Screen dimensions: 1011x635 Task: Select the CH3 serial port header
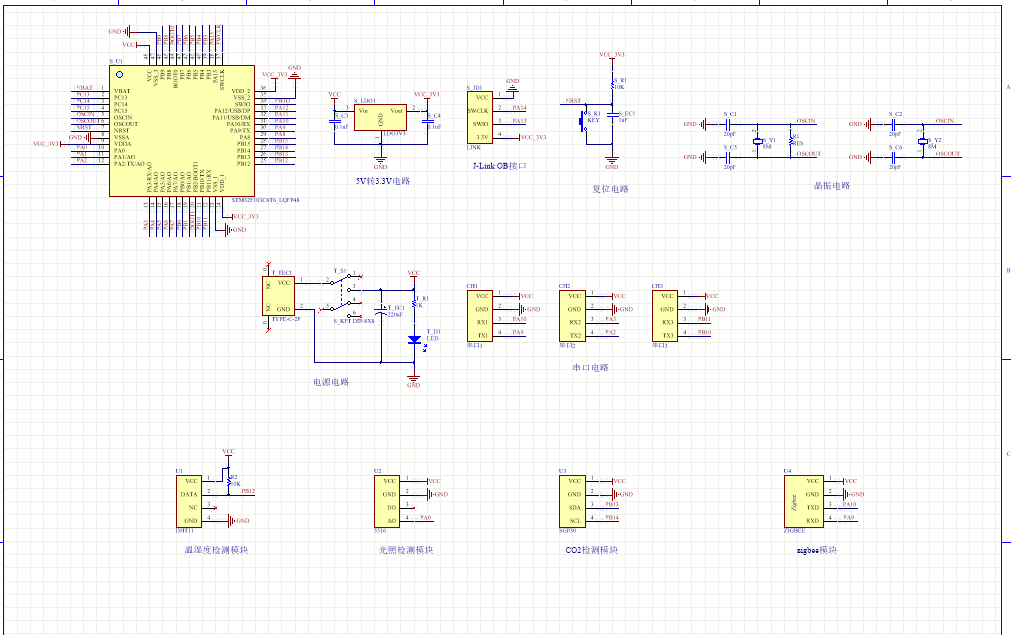point(665,315)
